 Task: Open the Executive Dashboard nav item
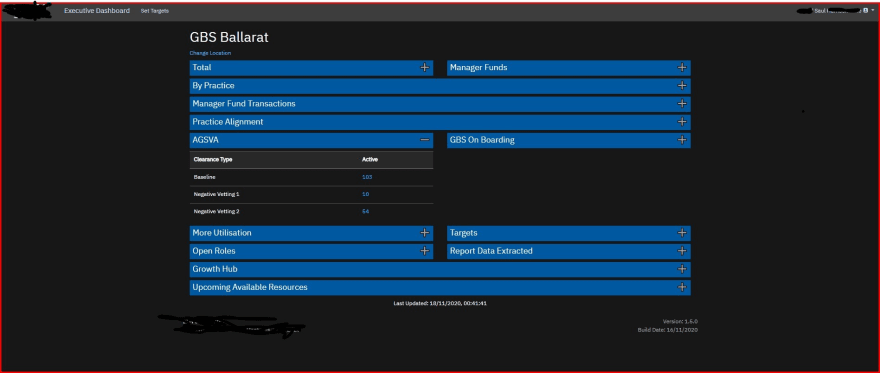[x=97, y=11]
